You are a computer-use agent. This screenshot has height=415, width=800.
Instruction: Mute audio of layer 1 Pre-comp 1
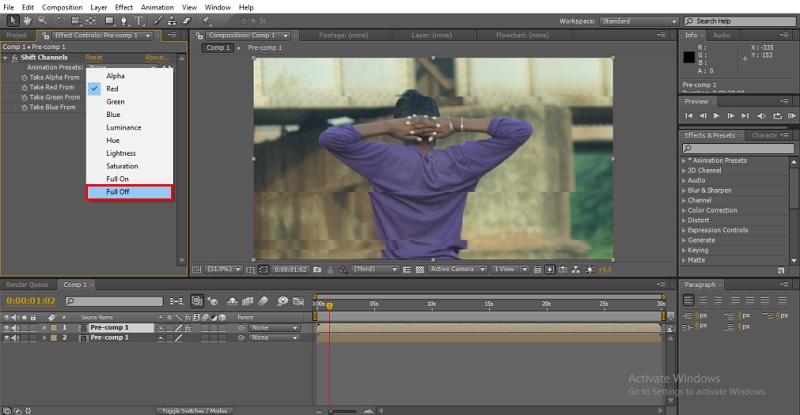(x=15, y=328)
